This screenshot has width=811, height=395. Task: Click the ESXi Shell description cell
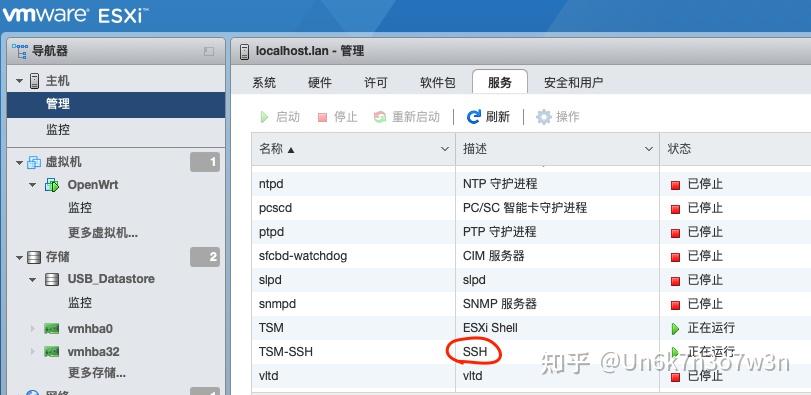click(558, 328)
